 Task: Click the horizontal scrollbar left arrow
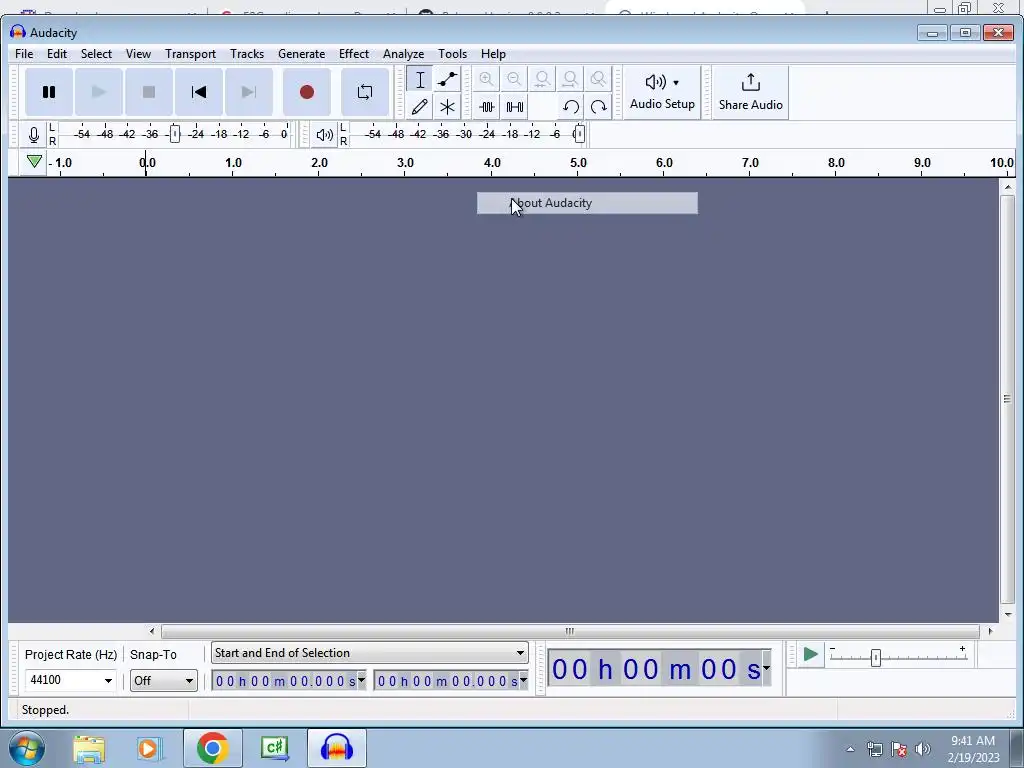152,631
